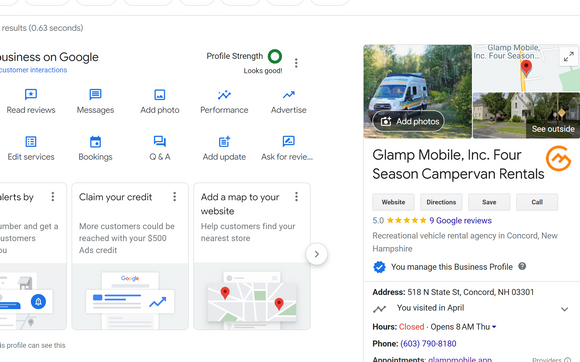Click the Add photo icon
This screenshot has width=580, height=362.
(x=160, y=95)
